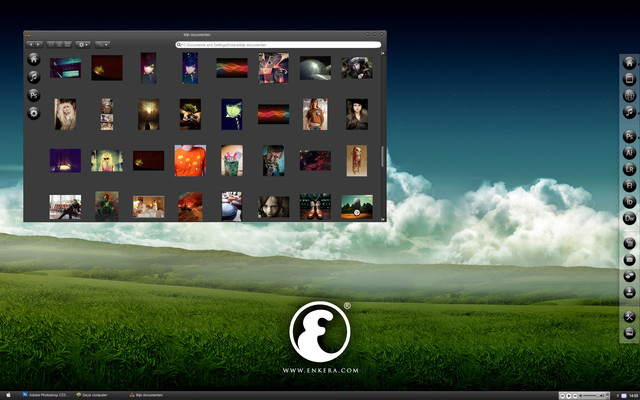
Task: Select the metallic dome thumbnail
Action: pyautogui.click(x=315, y=68)
